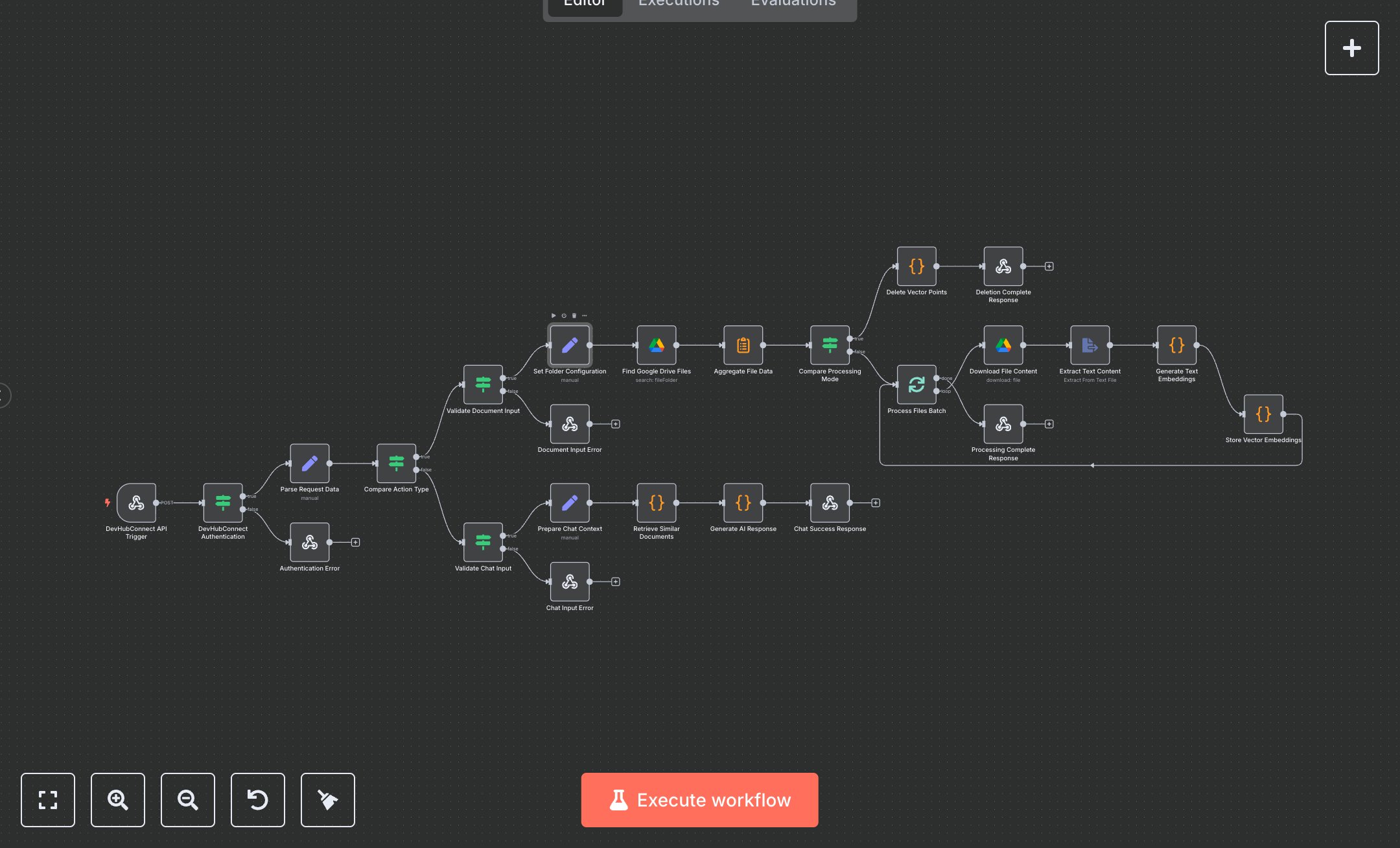This screenshot has width=1400, height=848.
Task: Zoom in on the workflow canvas
Action: click(x=118, y=799)
